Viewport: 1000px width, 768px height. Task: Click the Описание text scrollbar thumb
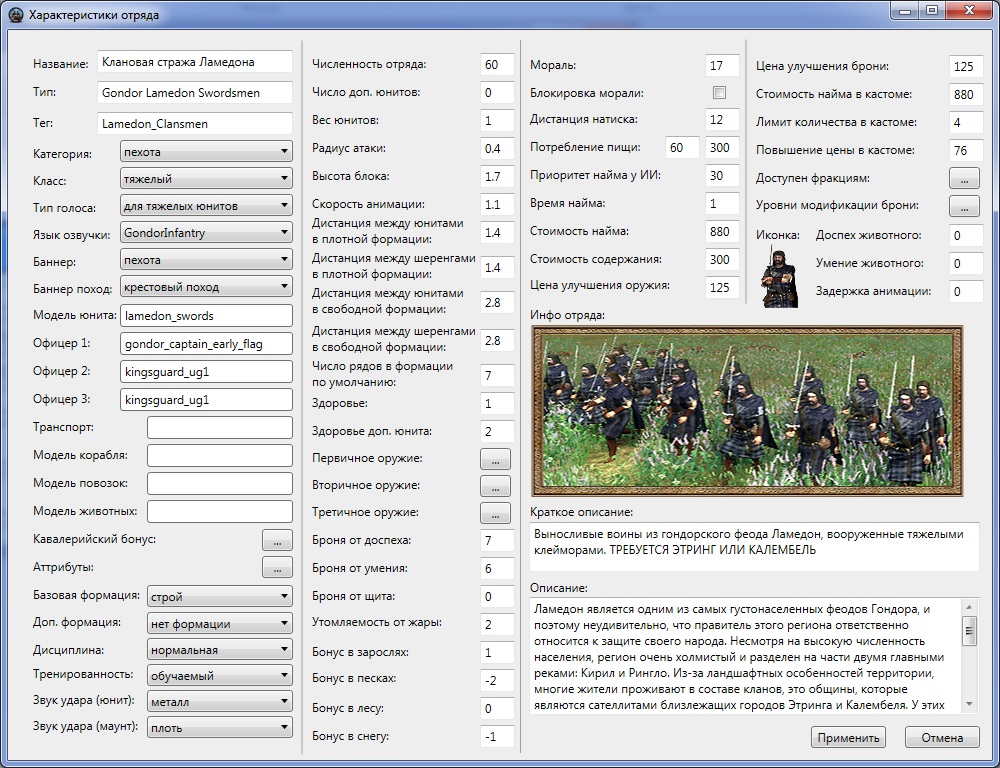[x=969, y=631]
